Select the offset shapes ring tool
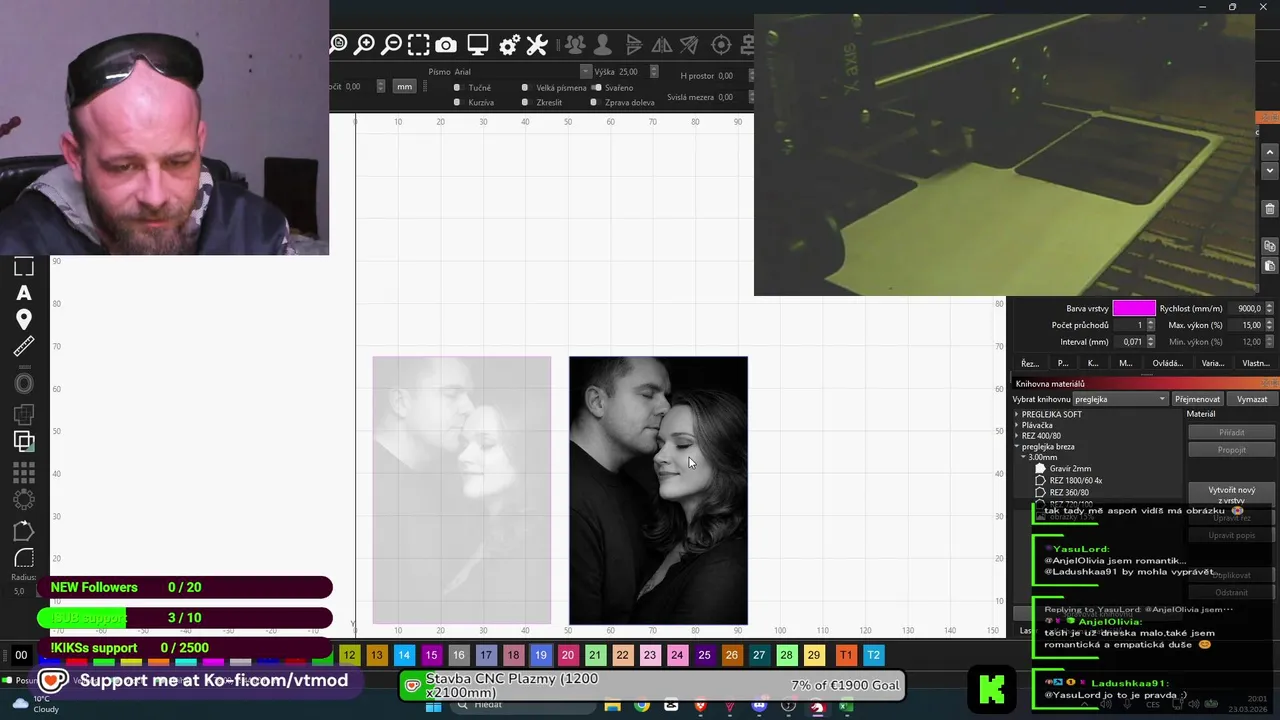1280x720 pixels. 24,384
